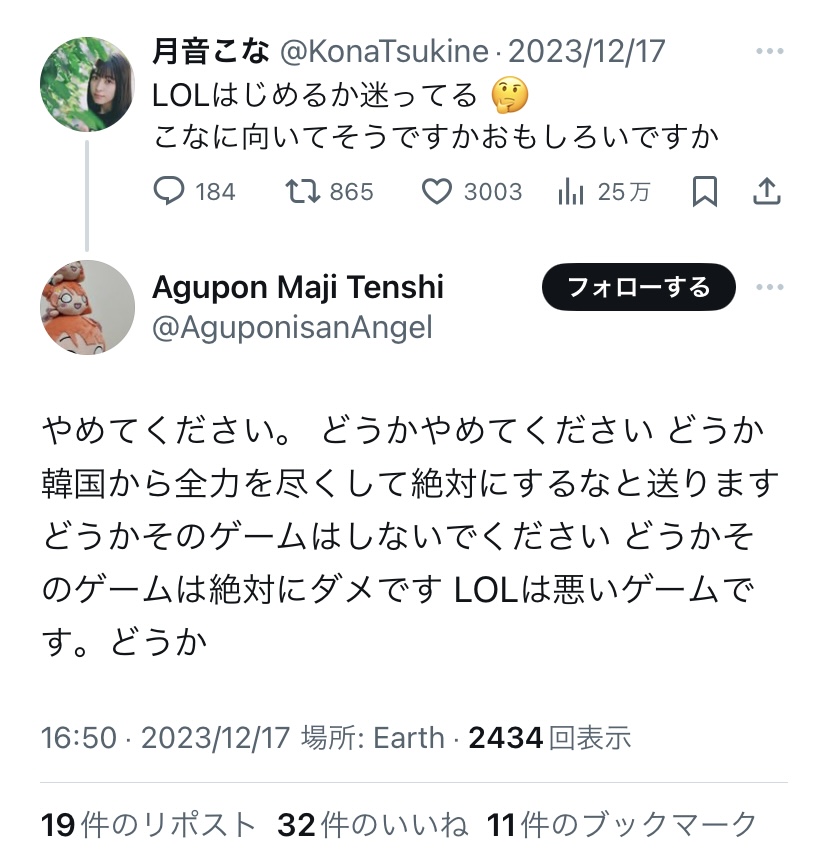
Task: Open Agupon Maji Tenshi's plush avatar
Action: (87, 308)
